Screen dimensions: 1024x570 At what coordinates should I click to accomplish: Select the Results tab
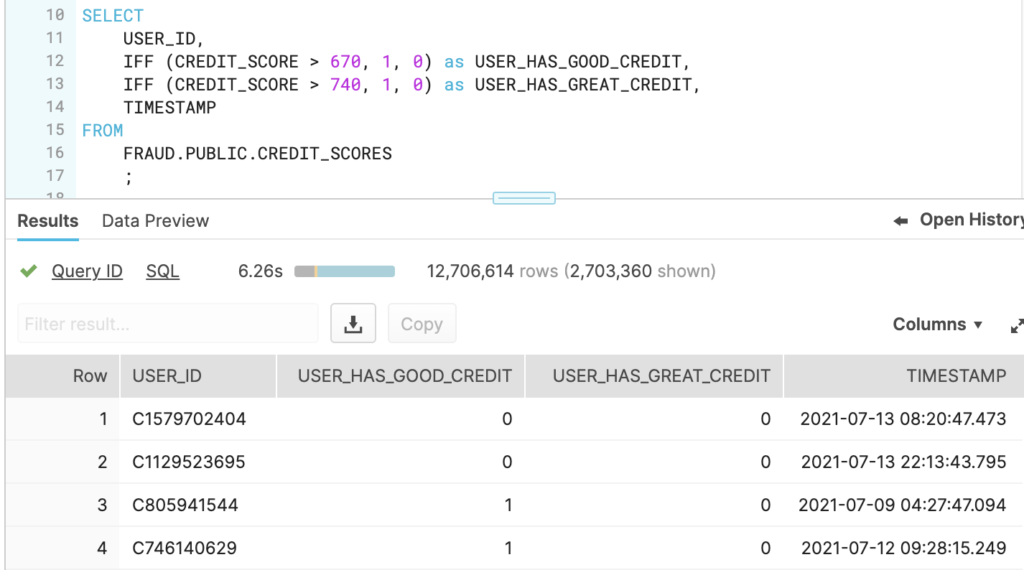tap(48, 221)
